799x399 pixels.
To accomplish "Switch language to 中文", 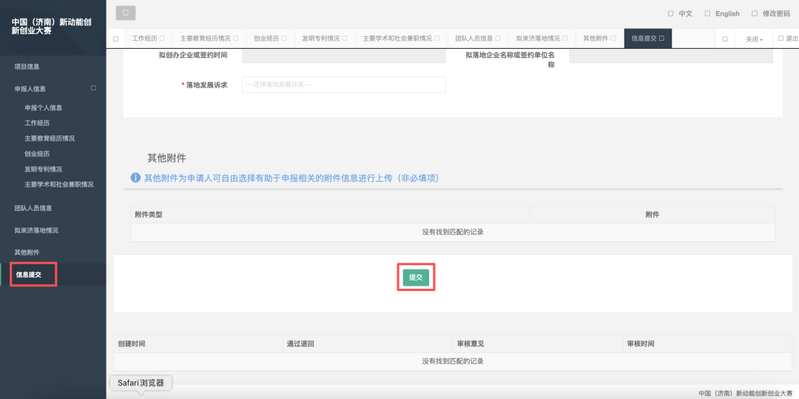I will click(685, 14).
